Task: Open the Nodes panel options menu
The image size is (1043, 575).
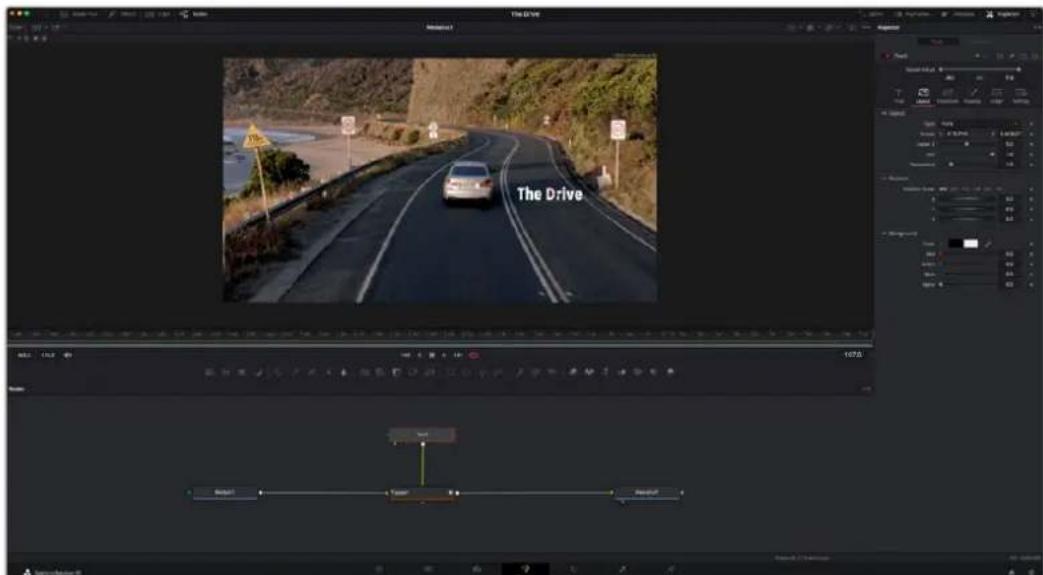Action: (867, 389)
